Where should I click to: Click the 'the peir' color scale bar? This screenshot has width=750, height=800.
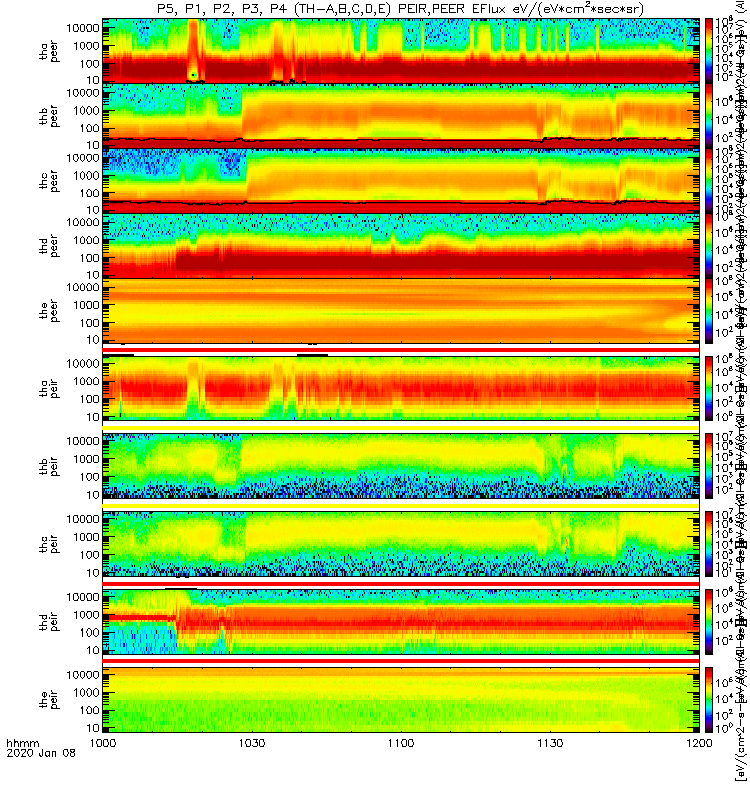pos(709,699)
